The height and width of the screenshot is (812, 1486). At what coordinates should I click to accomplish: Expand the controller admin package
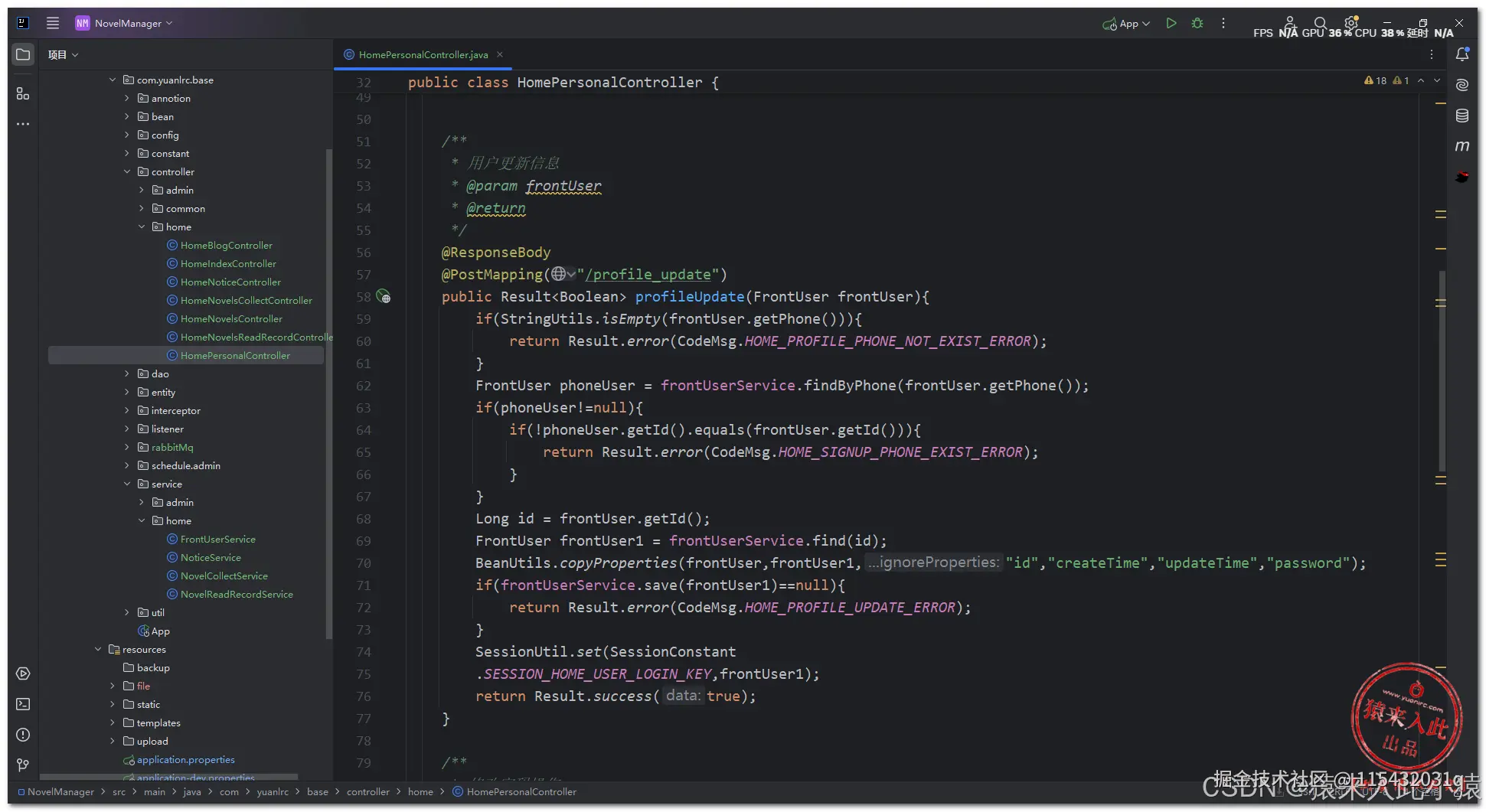point(142,190)
